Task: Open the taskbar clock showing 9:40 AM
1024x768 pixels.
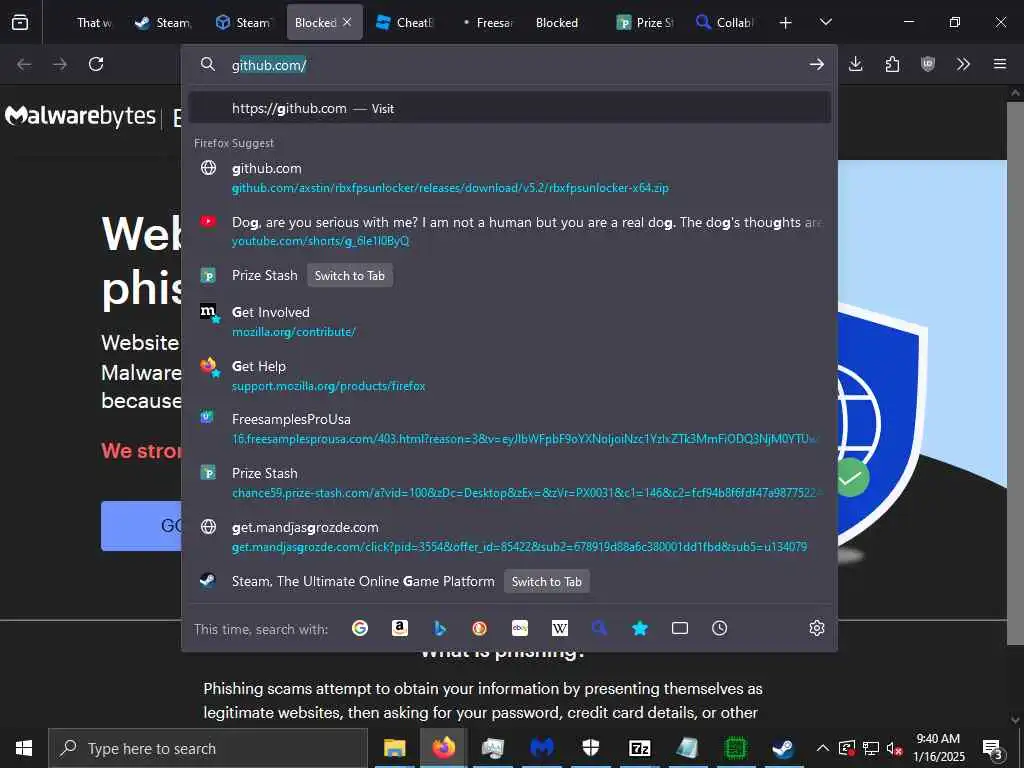Action: tap(938, 748)
